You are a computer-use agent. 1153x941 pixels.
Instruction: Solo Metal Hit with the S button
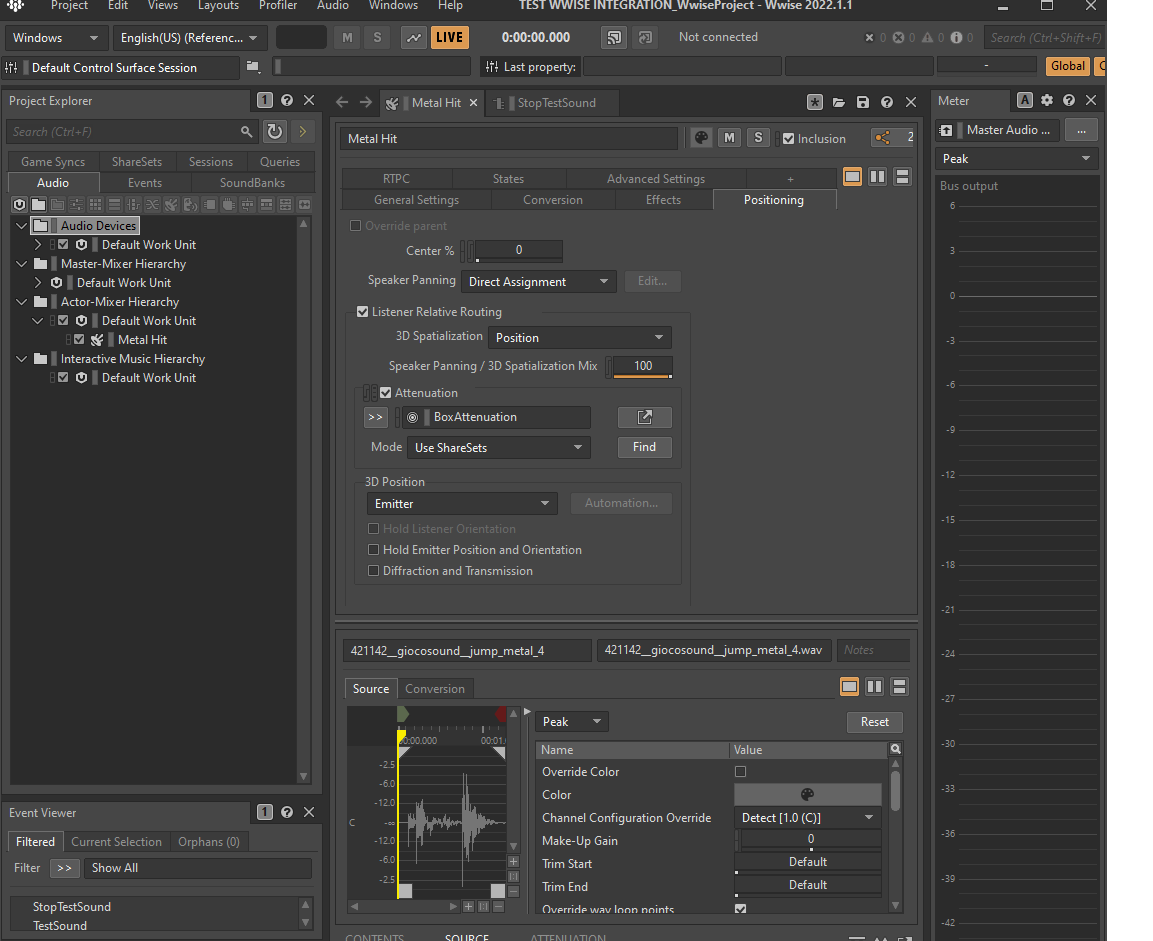[758, 137]
